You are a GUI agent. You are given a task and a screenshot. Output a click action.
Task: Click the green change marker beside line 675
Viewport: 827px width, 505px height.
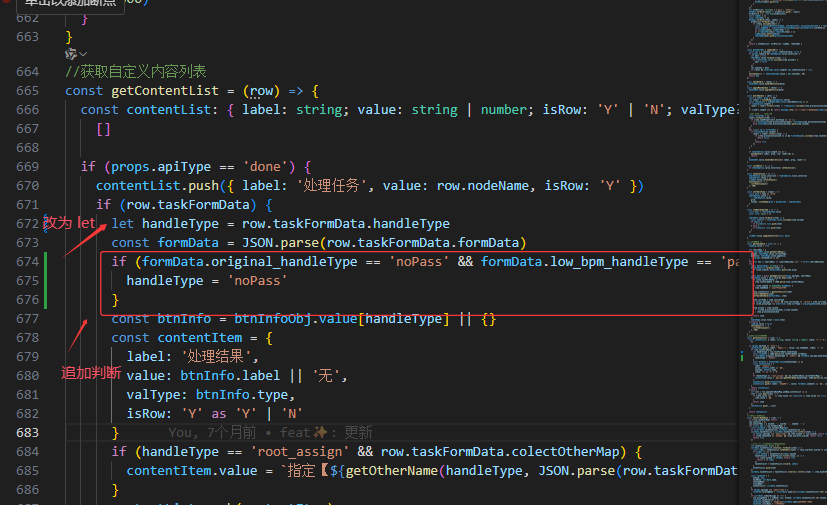click(46, 281)
